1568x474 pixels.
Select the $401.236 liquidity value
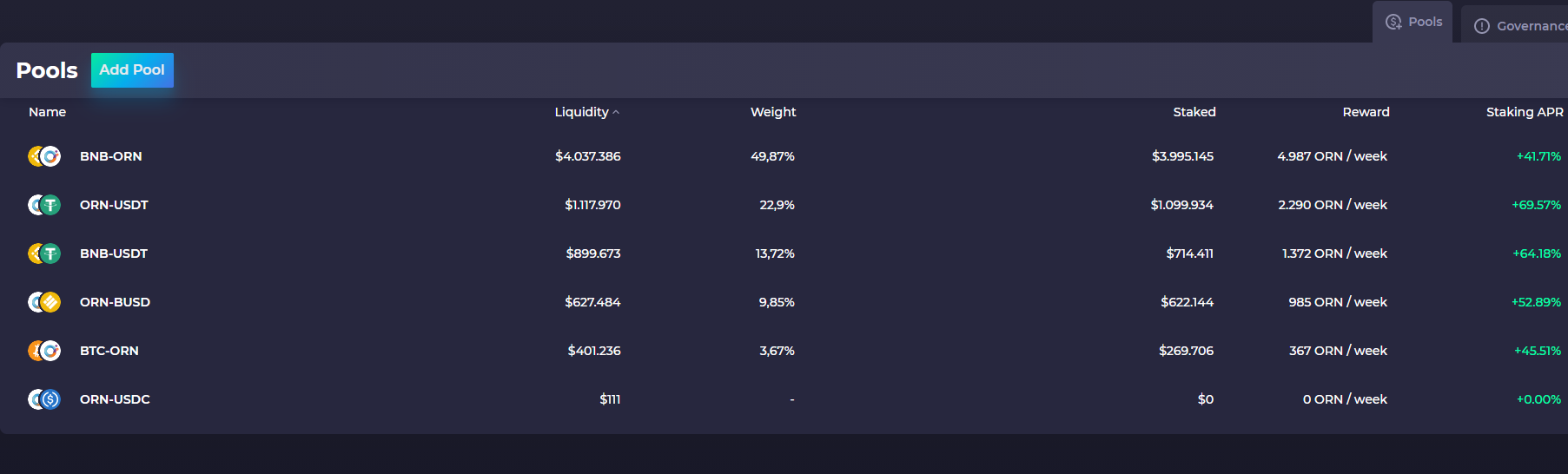point(594,351)
